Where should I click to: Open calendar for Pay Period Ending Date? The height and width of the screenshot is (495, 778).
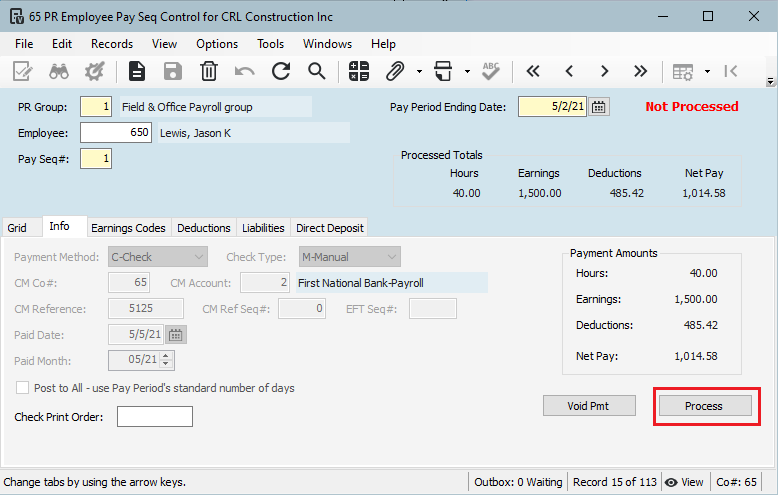click(599, 107)
